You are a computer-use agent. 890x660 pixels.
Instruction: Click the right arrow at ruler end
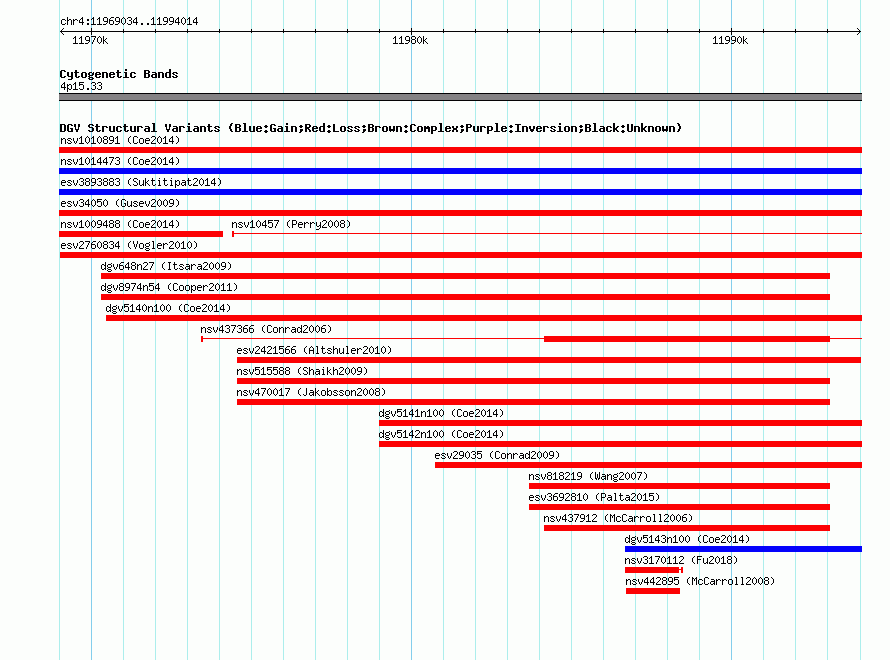point(859,31)
